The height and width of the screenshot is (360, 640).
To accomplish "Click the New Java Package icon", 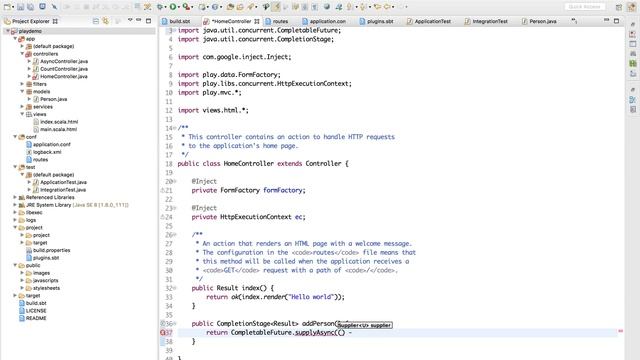I will pos(202,7).
